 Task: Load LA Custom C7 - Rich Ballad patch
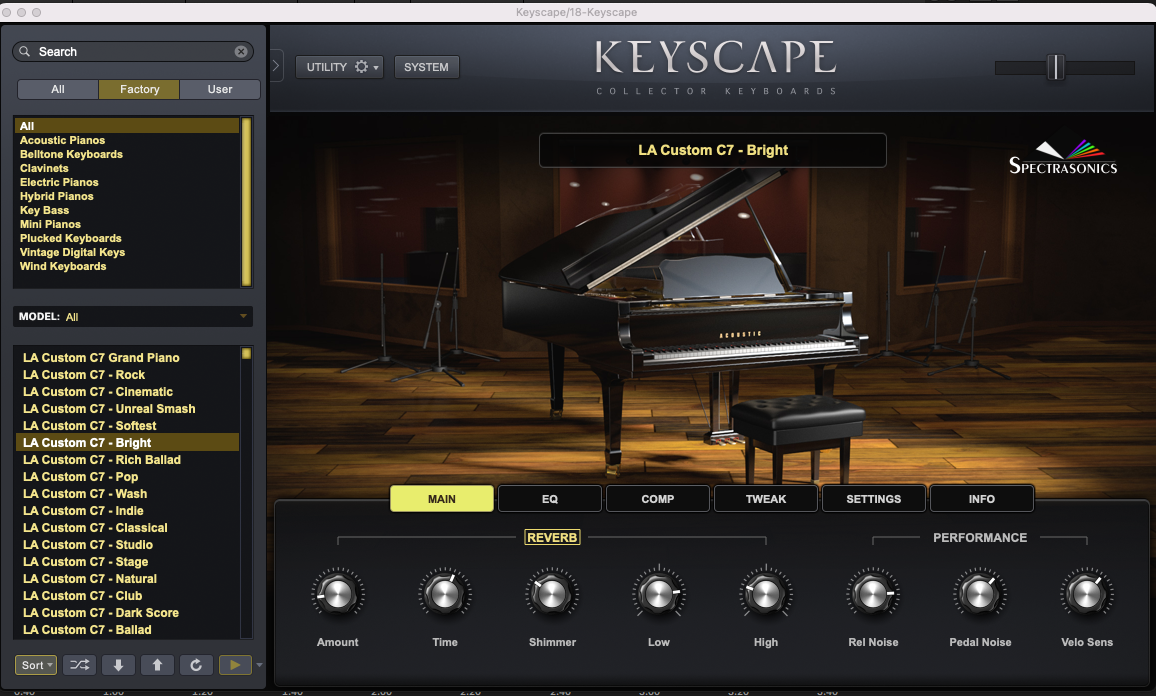click(x=102, y=459)
